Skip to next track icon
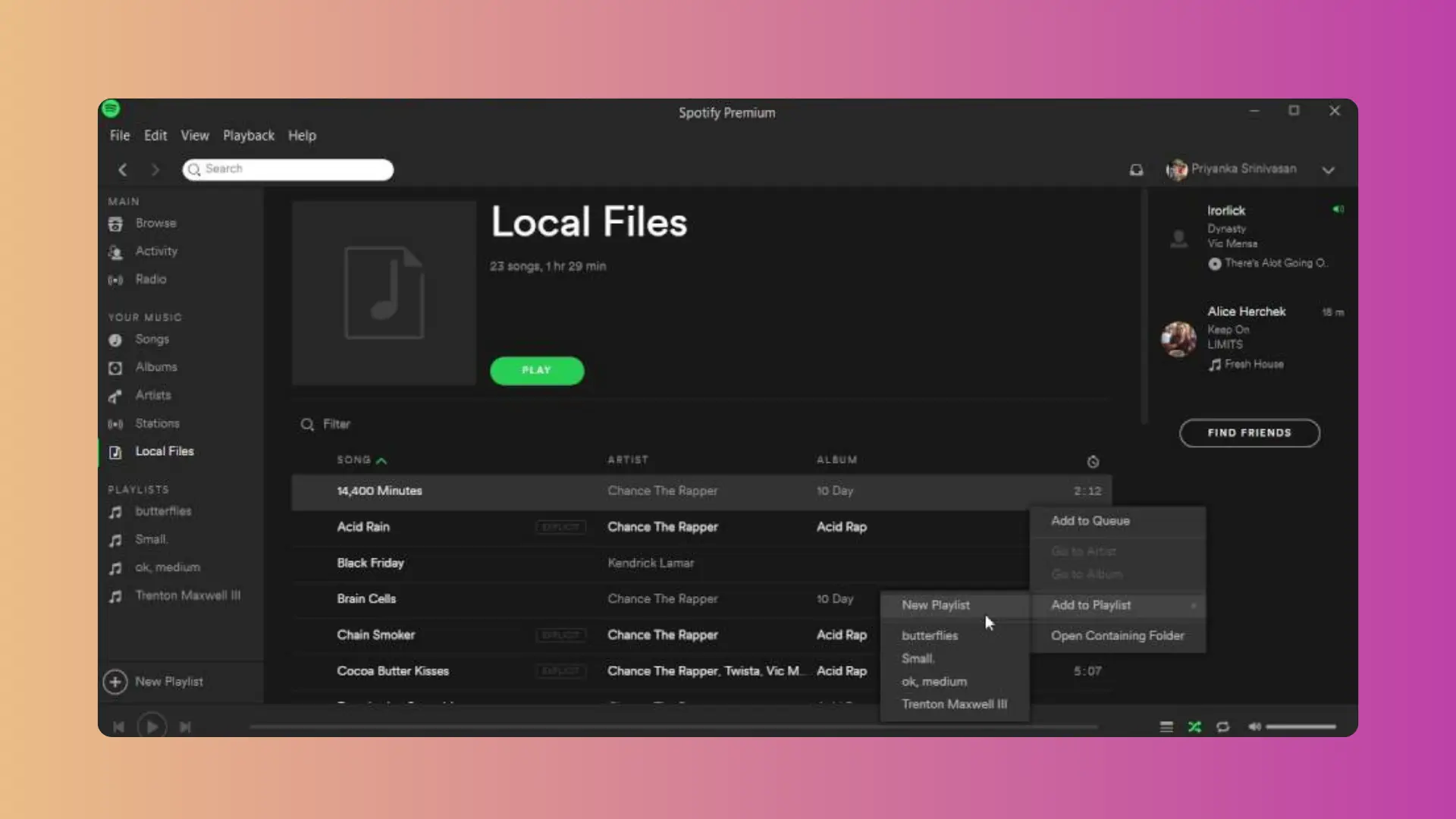This screenshot has height=819, width=1456. [x=185, y=726]
